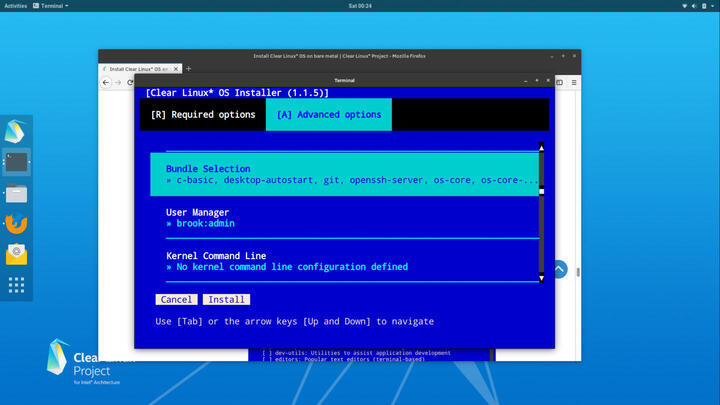Close the Install Clear Linux tab
Image resolution: width=720 pixels, height=405 pixels.
click(x=176, y=69)
